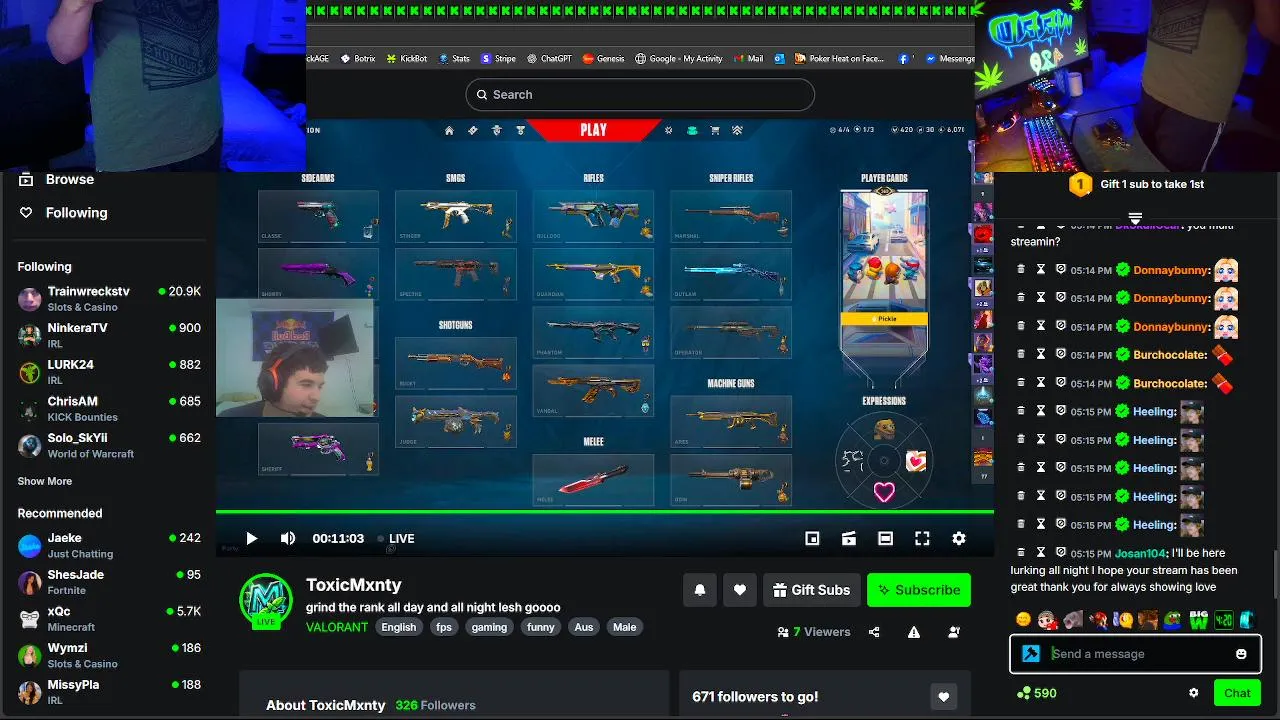Click heart icon on 671 followers goal
The image size is (1280, 720).
tap(943, 696)
